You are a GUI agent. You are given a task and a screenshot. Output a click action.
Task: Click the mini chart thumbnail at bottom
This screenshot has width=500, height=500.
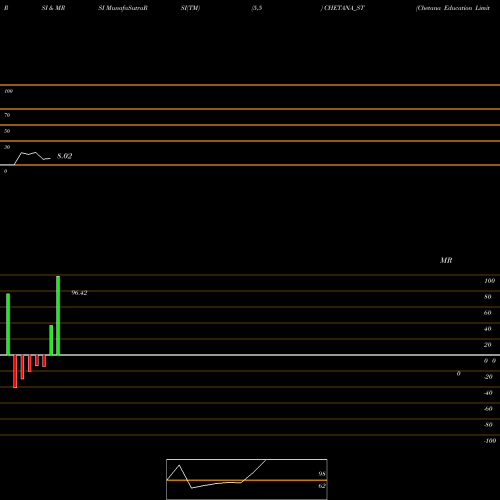coord(247,479)
